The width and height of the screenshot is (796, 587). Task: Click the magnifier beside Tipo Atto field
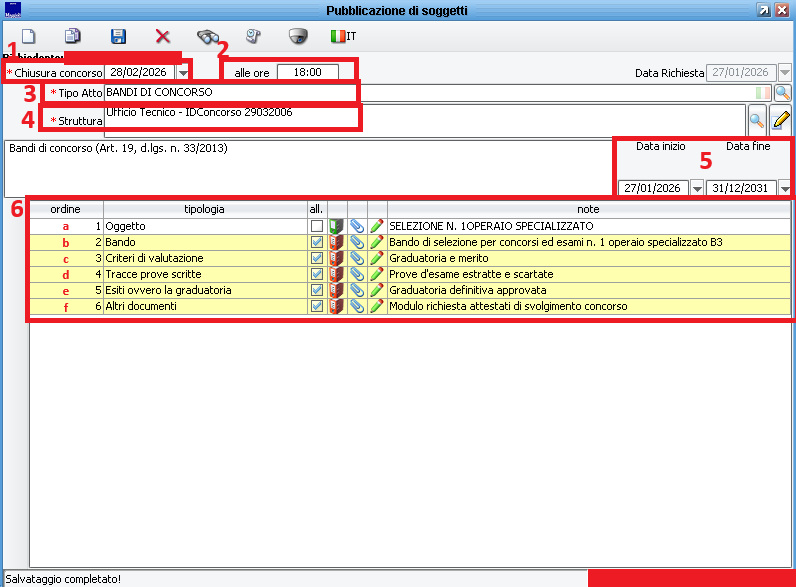pos(782,93)
